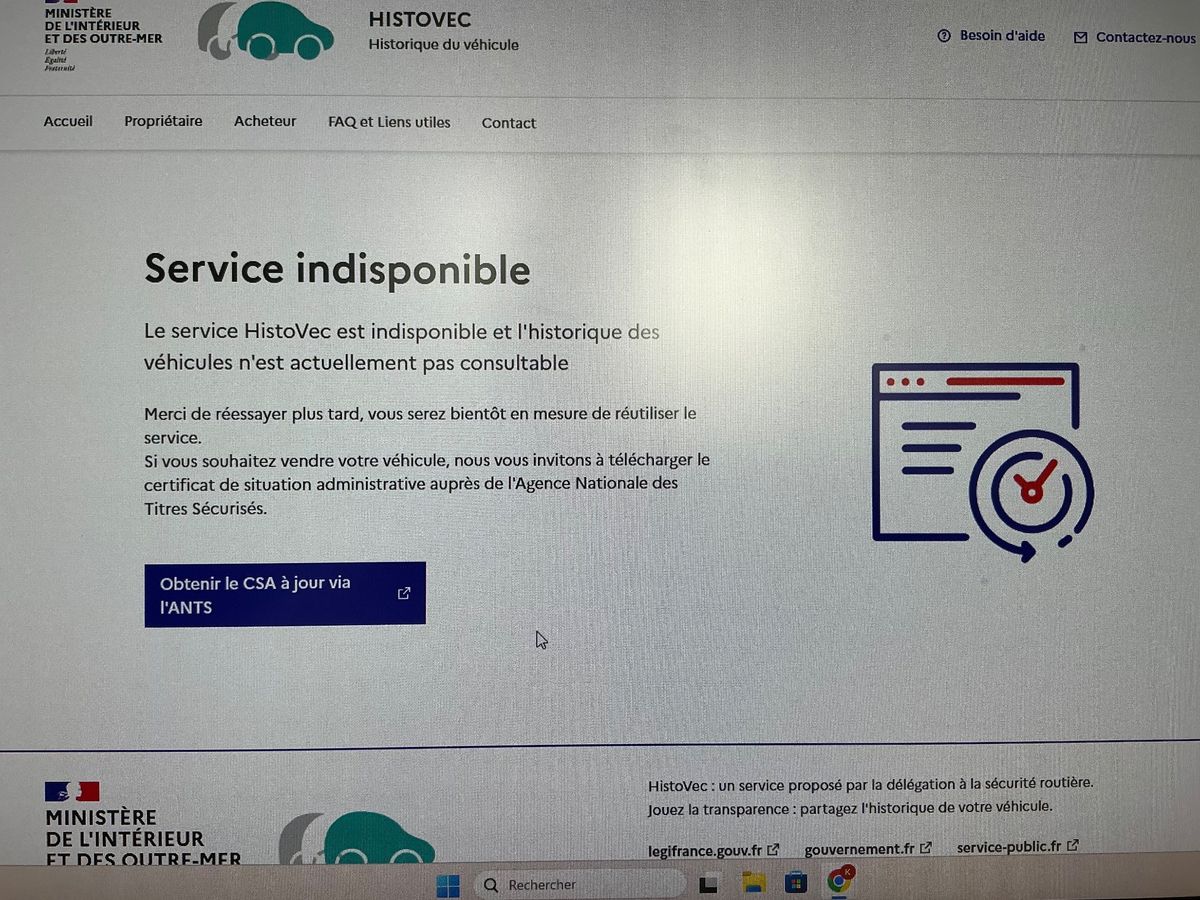This screenshot has width=1200, height=900.
Task: Open the Propriétaire navigation item
Action: (x=163, y=121)
